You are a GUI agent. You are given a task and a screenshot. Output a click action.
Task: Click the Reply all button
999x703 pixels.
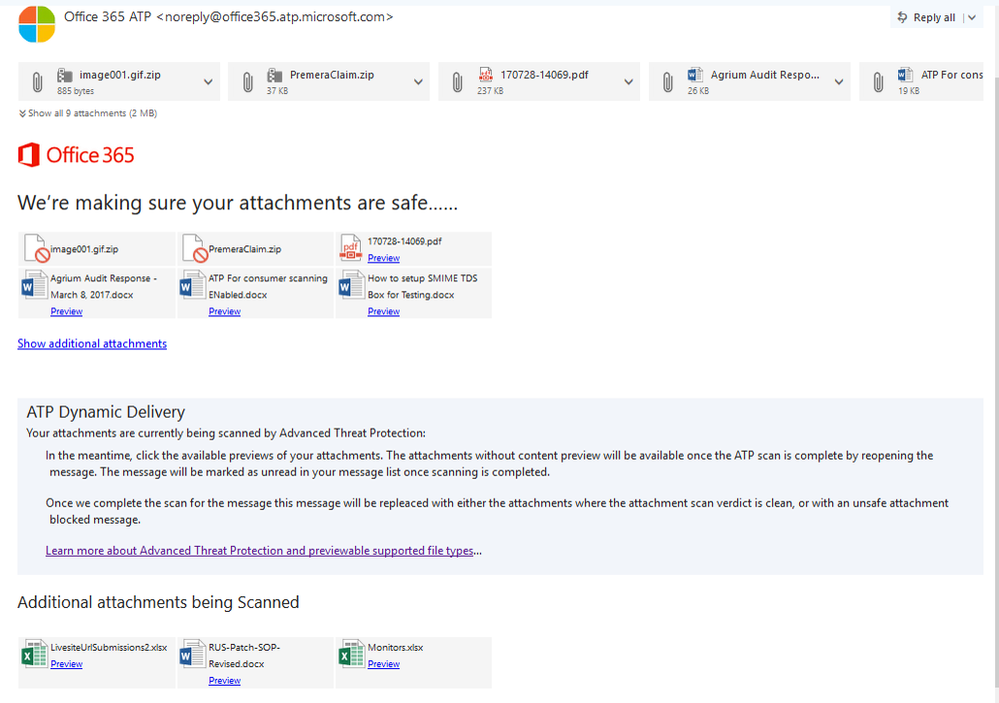tap(926, 17)
